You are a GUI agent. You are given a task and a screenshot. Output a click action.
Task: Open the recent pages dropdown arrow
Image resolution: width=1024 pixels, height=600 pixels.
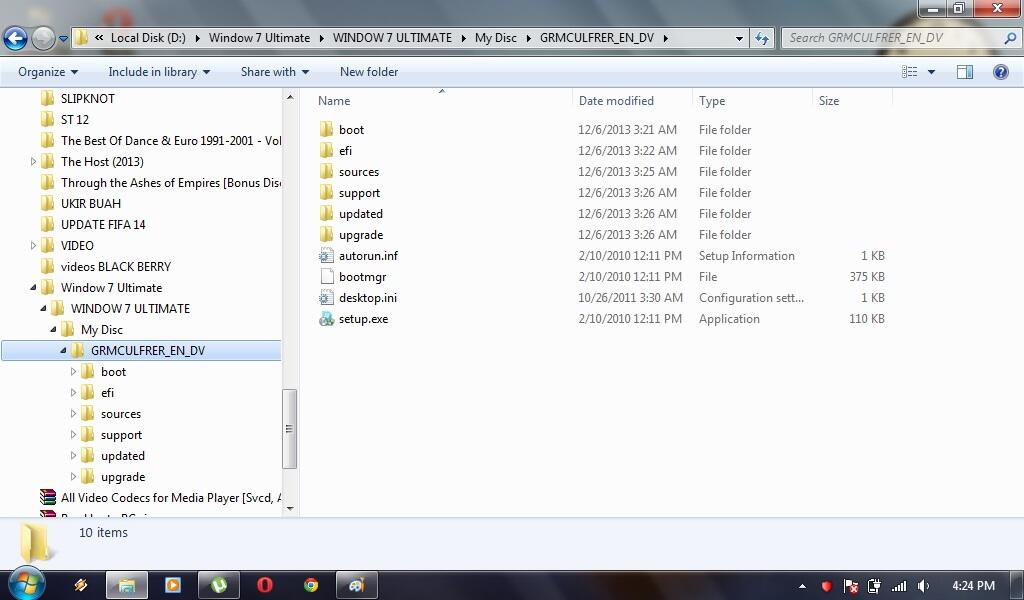[63, 39]
